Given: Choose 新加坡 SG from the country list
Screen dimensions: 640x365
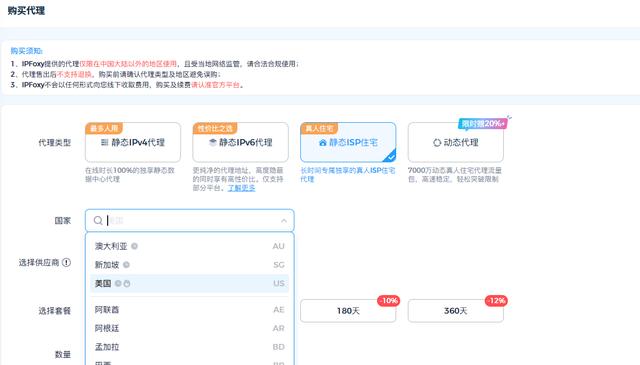Looking at the screenshot, I should pos(189,265).
